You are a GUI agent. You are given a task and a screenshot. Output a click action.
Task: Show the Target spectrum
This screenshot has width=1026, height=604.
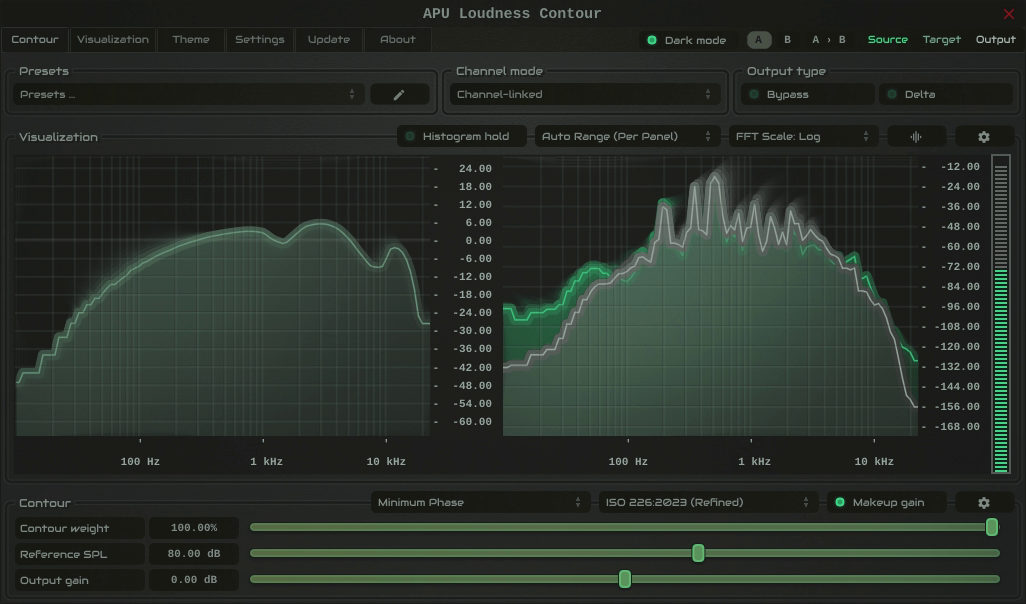click(942, 40)
